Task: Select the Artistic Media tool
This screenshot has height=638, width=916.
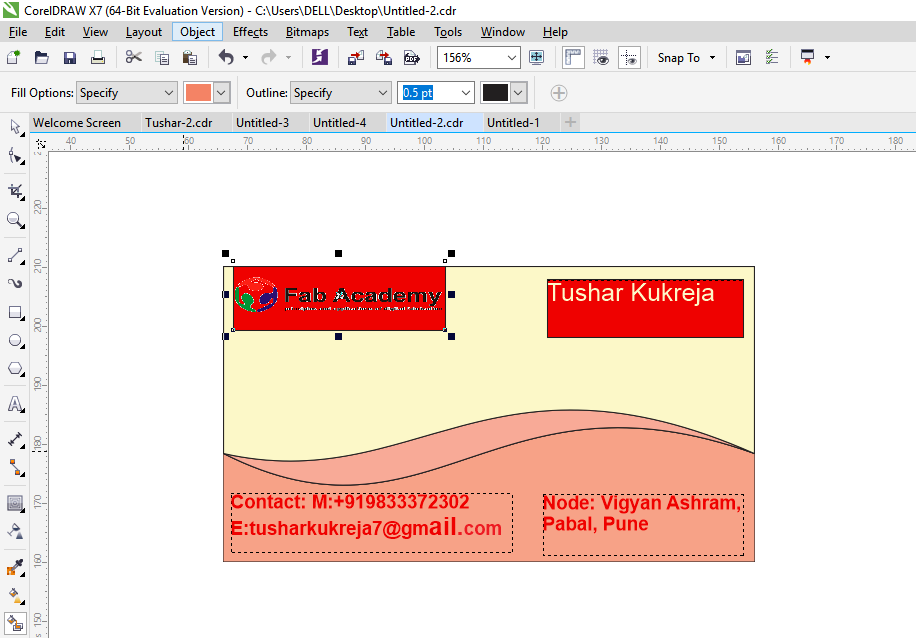Action: coord(15,284)
